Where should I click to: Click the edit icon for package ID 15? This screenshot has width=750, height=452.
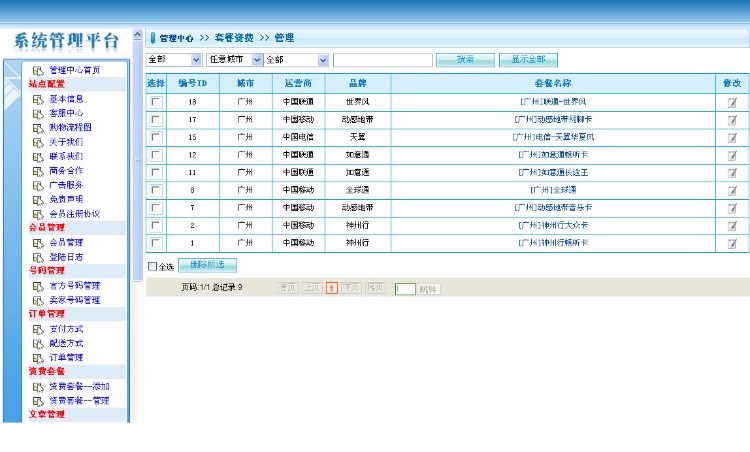coord(732,138)
